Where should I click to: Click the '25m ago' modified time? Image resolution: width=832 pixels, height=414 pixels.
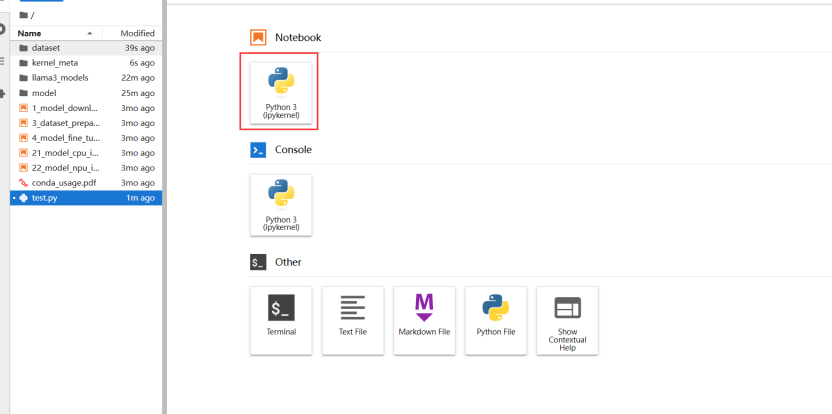coord(138,93)
